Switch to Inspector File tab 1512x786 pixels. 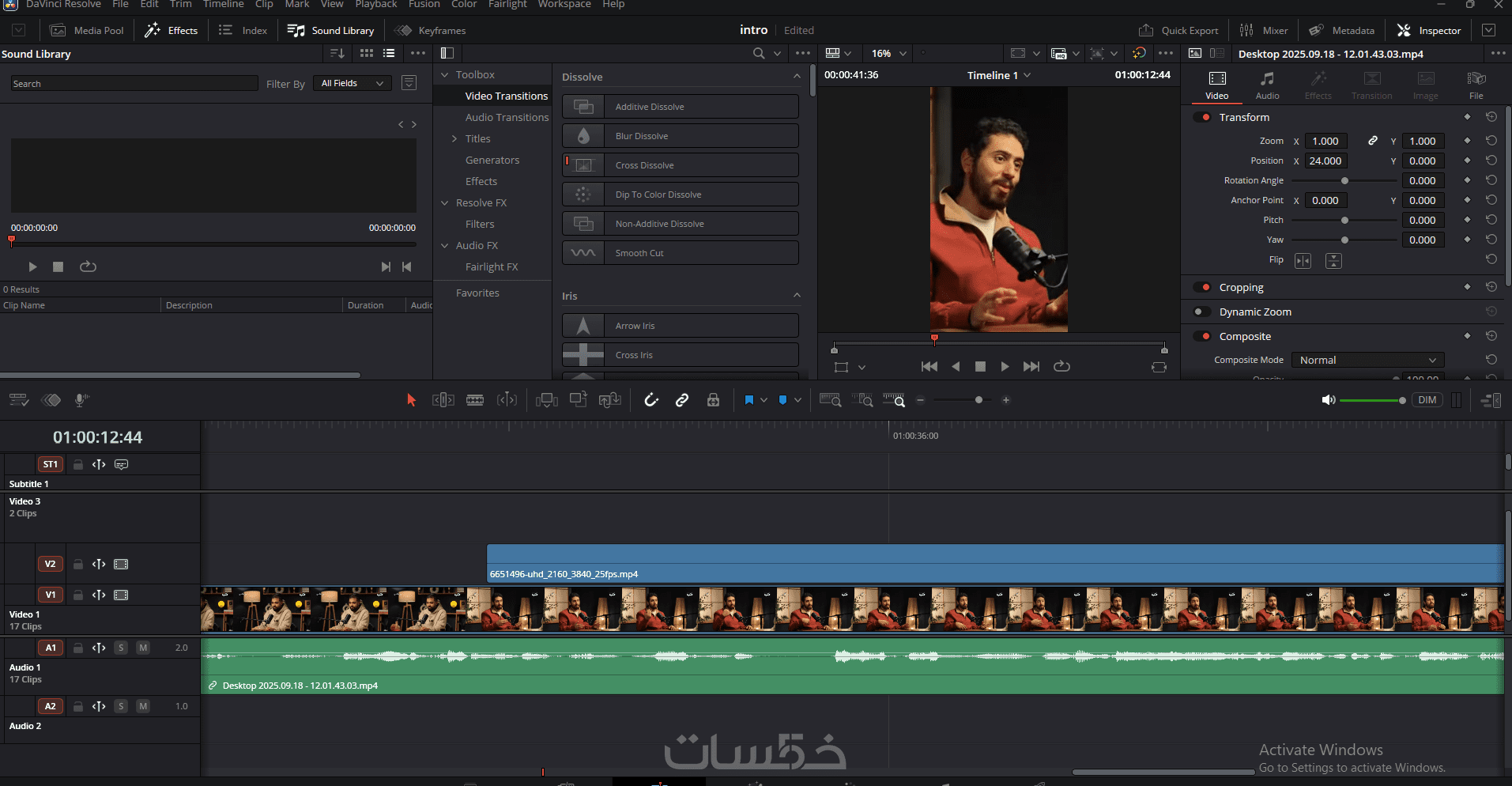(1476, 85)
